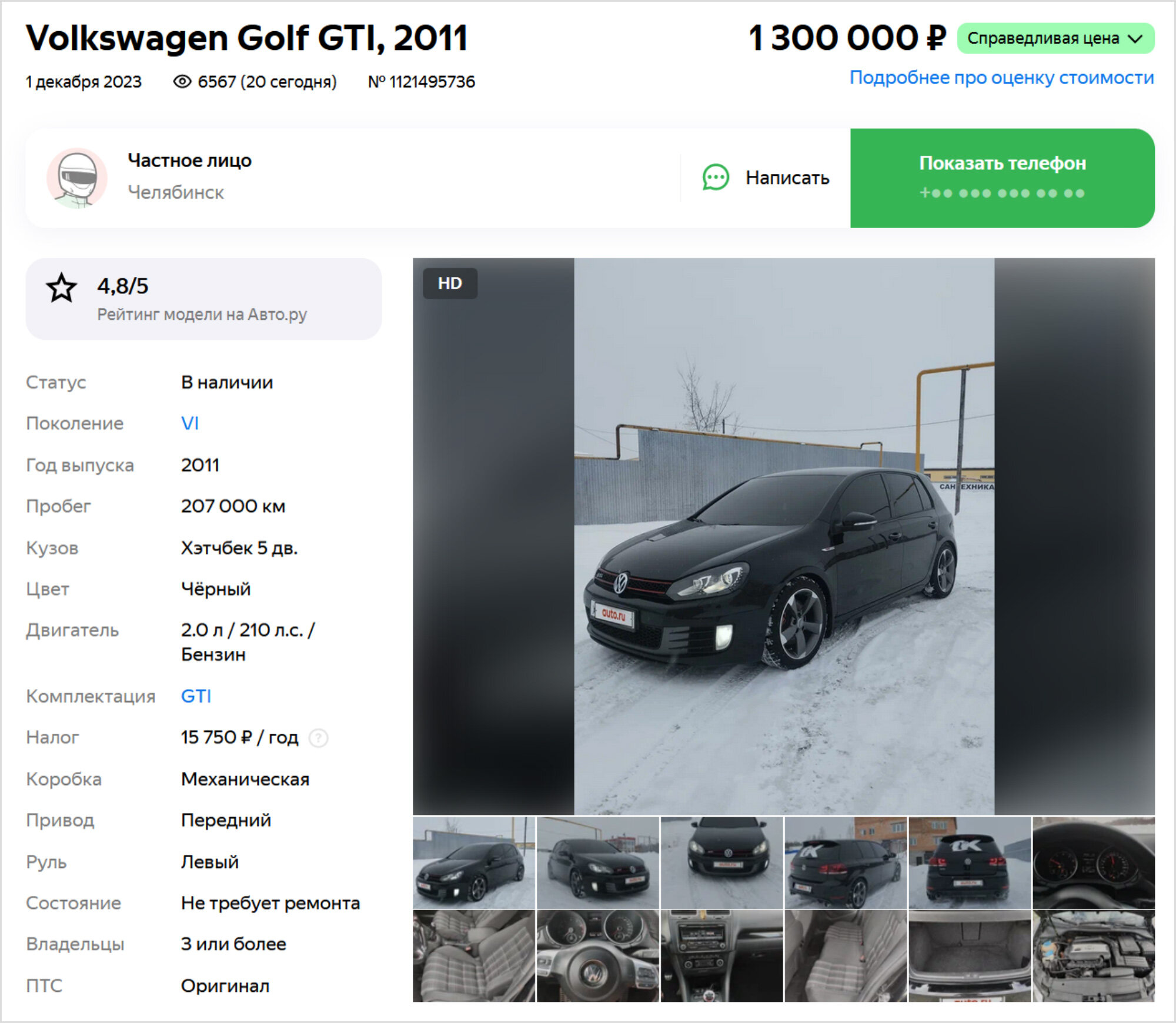Click the eye views counter icon
Viewport: 1176px width, 1023px height.
182,82
